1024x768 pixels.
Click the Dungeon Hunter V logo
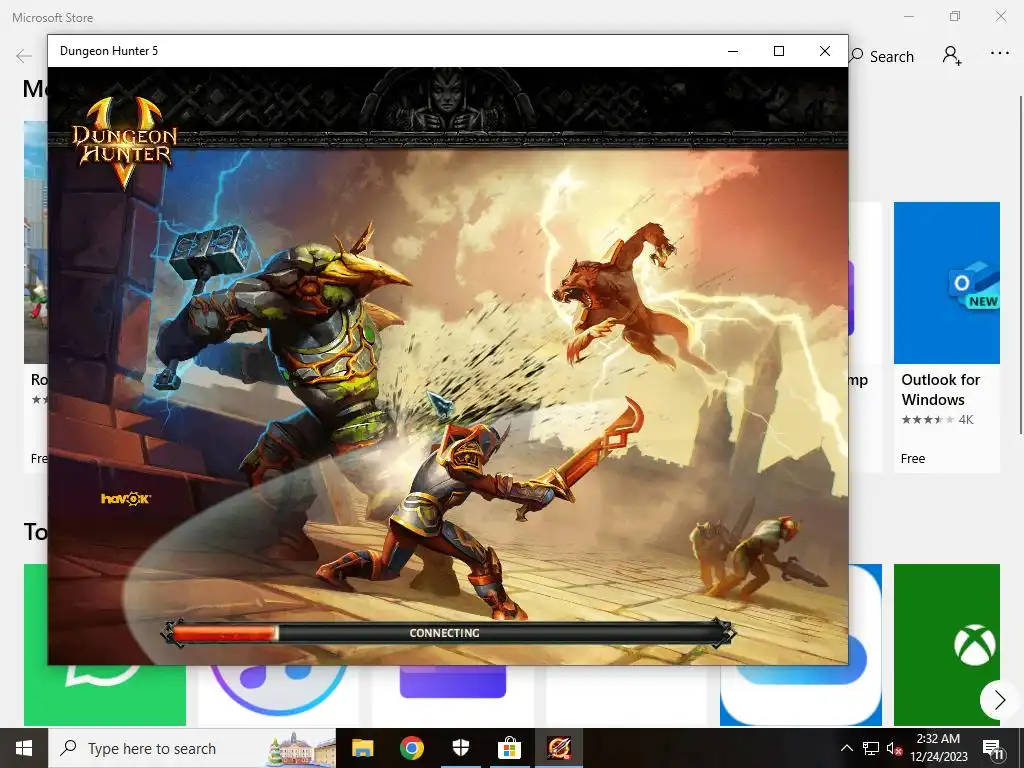(x=124, y=142)
